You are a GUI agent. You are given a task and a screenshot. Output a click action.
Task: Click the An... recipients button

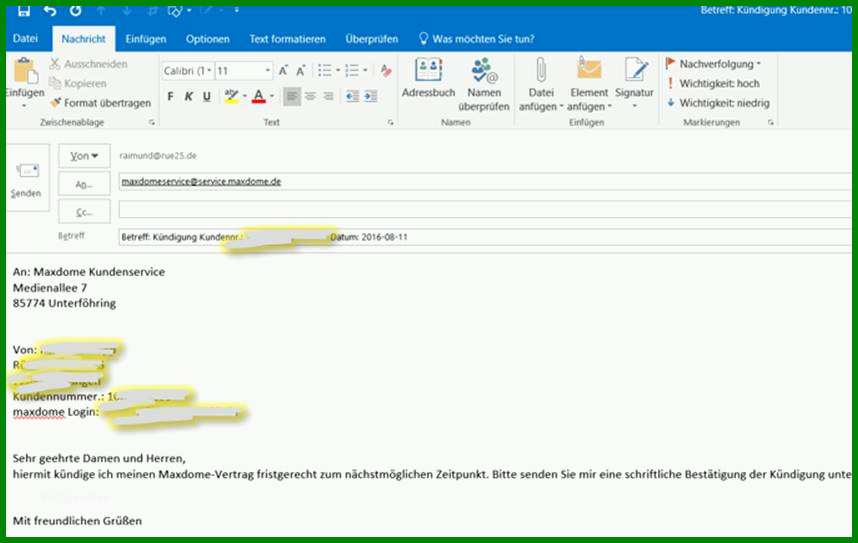84,184
